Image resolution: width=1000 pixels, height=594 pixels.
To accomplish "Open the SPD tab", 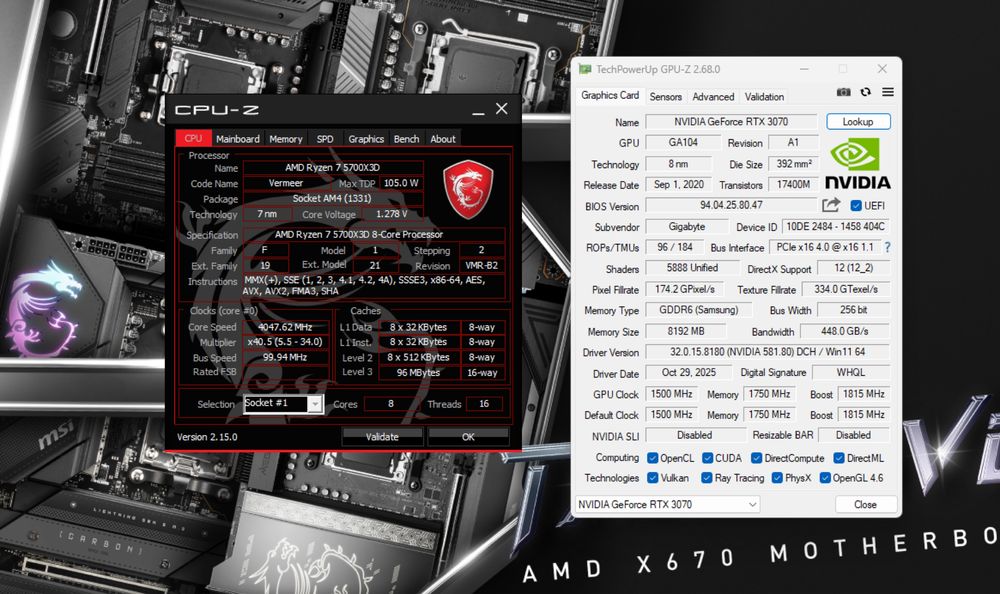I will coord(325,138).
